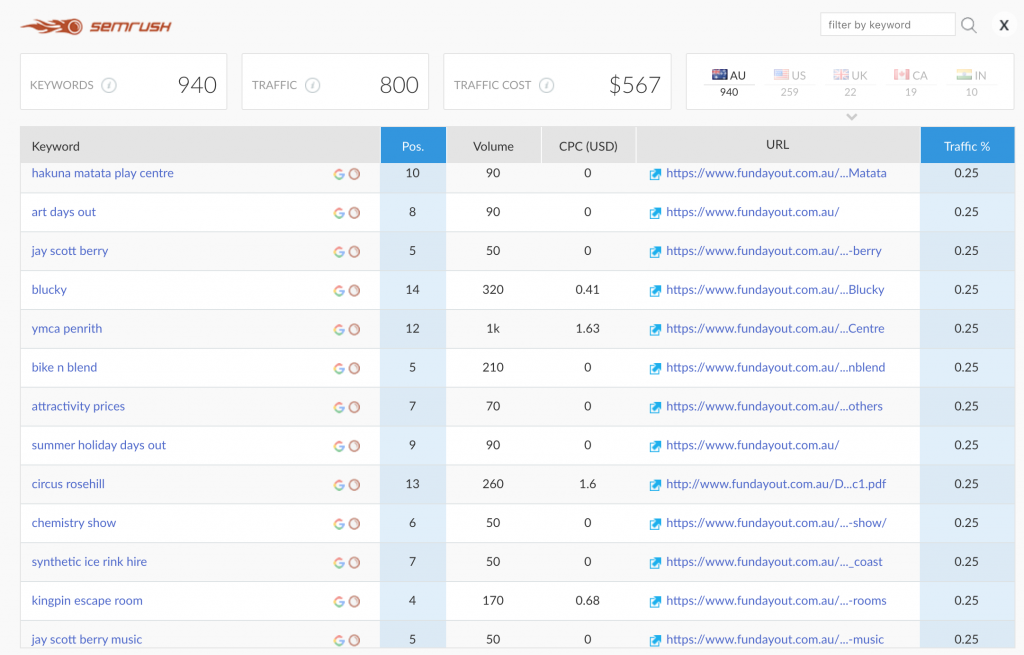Viewport: 1024px width, 655px height.
Task: Click Google icon for blucky
Action: tap(339, 291)
